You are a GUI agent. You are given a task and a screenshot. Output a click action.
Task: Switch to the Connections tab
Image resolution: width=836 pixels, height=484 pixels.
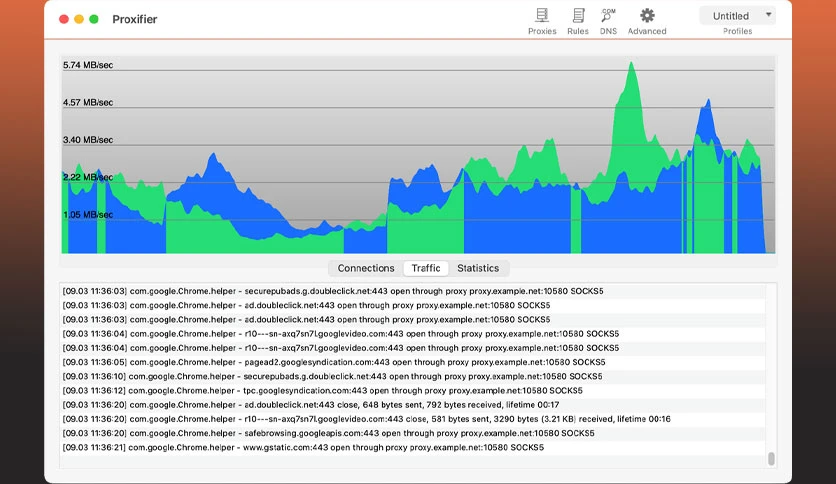(x=366, y=268)
